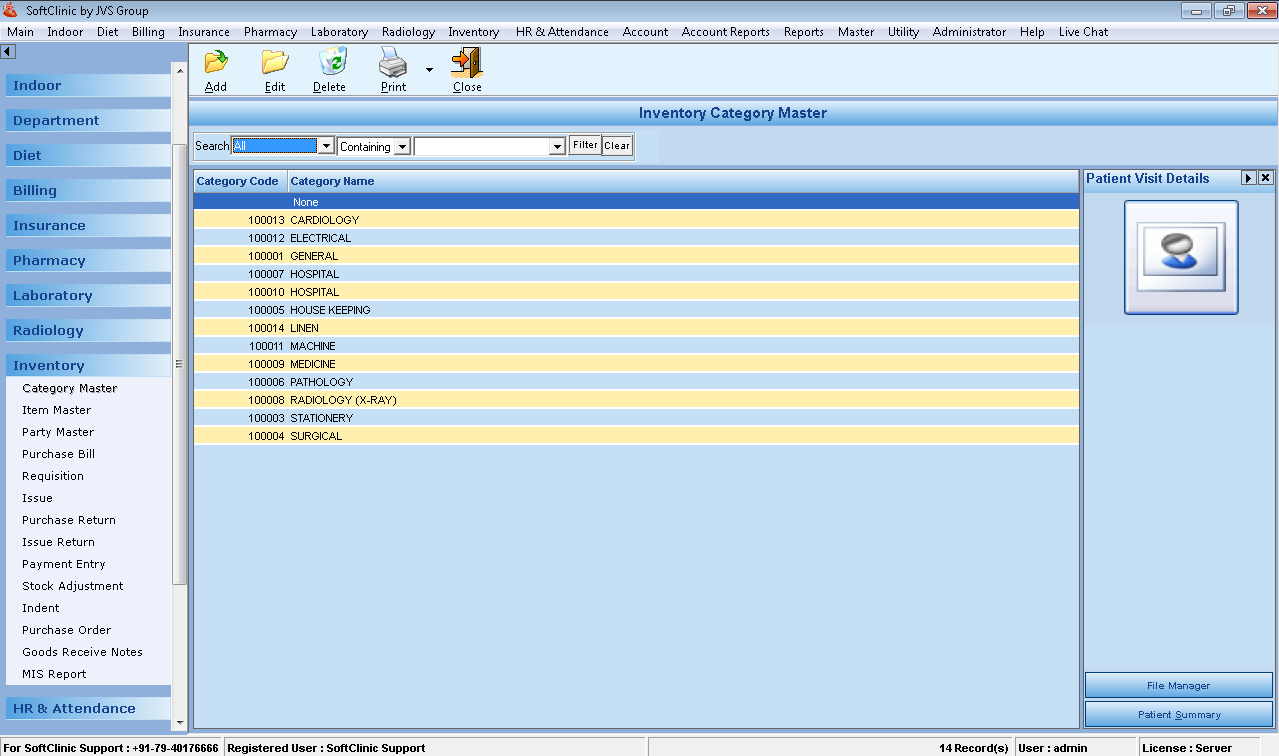
Task: Click the sidebar collapse arrow at top left
Action: pyautogui.click(x=9, y=50)
